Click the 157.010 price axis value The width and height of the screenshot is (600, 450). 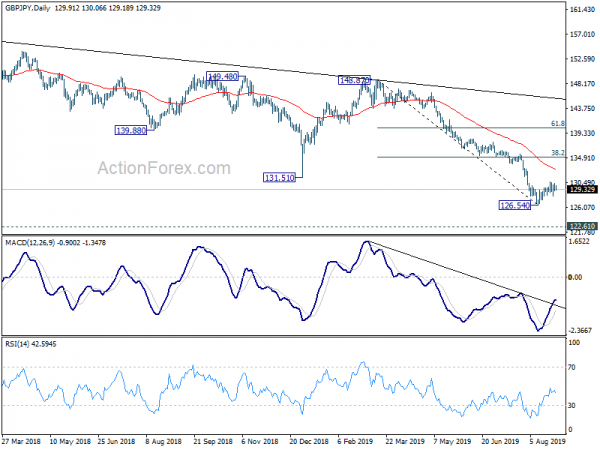582,34
